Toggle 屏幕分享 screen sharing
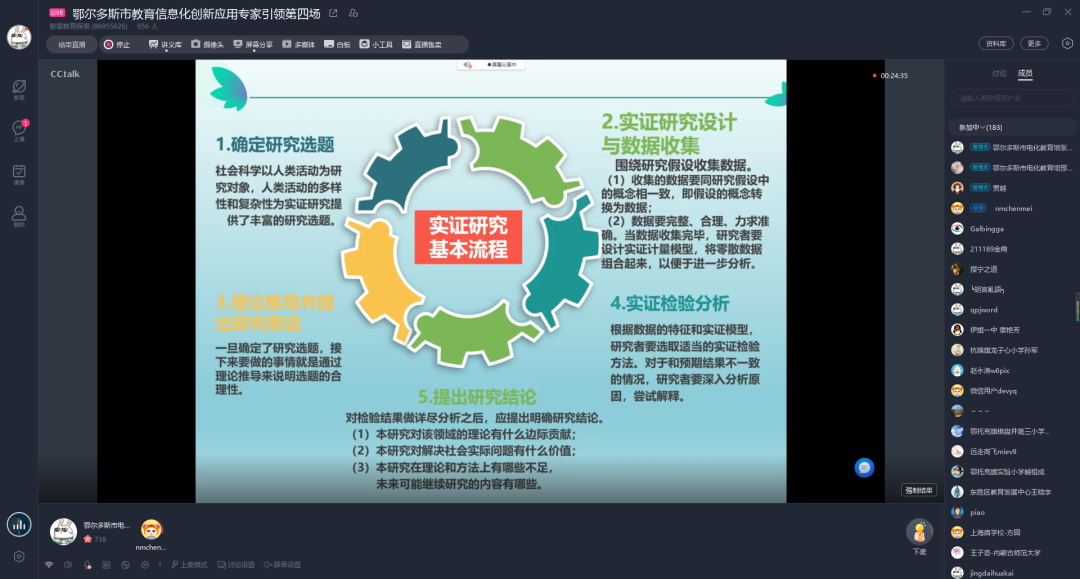 point(253,45)
